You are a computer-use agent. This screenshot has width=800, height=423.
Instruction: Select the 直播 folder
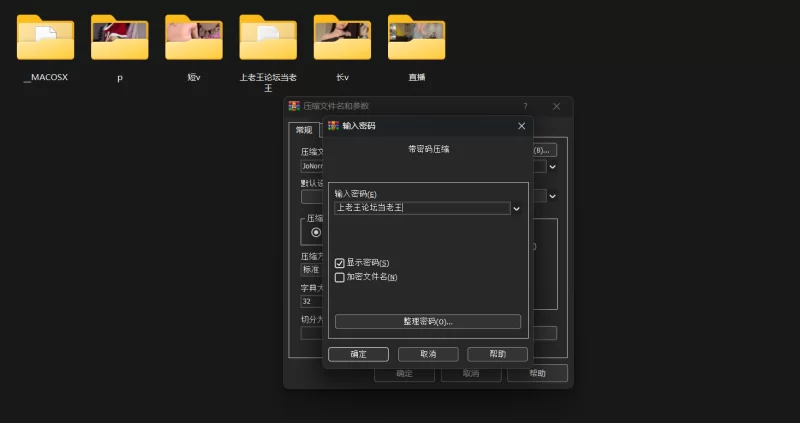tap(416, 39)
